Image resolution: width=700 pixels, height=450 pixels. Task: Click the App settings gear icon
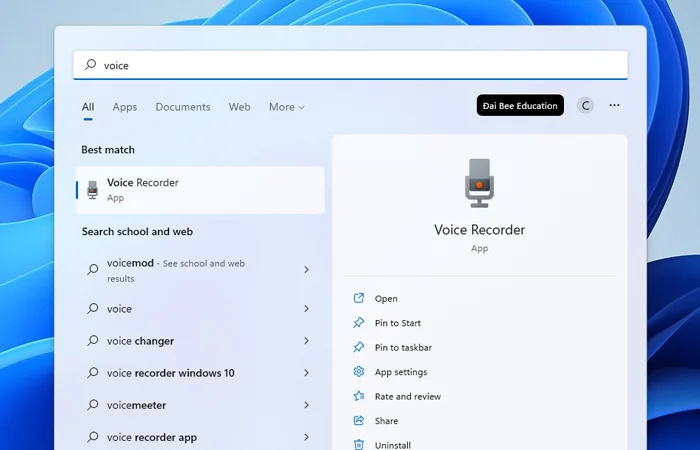[x=359, y=372]
